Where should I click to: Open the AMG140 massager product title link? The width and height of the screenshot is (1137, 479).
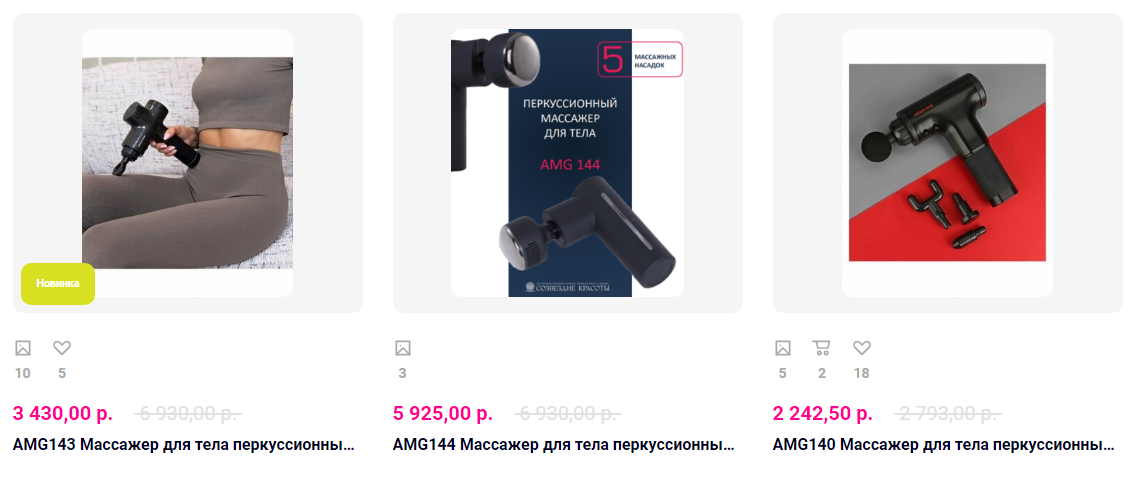[944, 444]
